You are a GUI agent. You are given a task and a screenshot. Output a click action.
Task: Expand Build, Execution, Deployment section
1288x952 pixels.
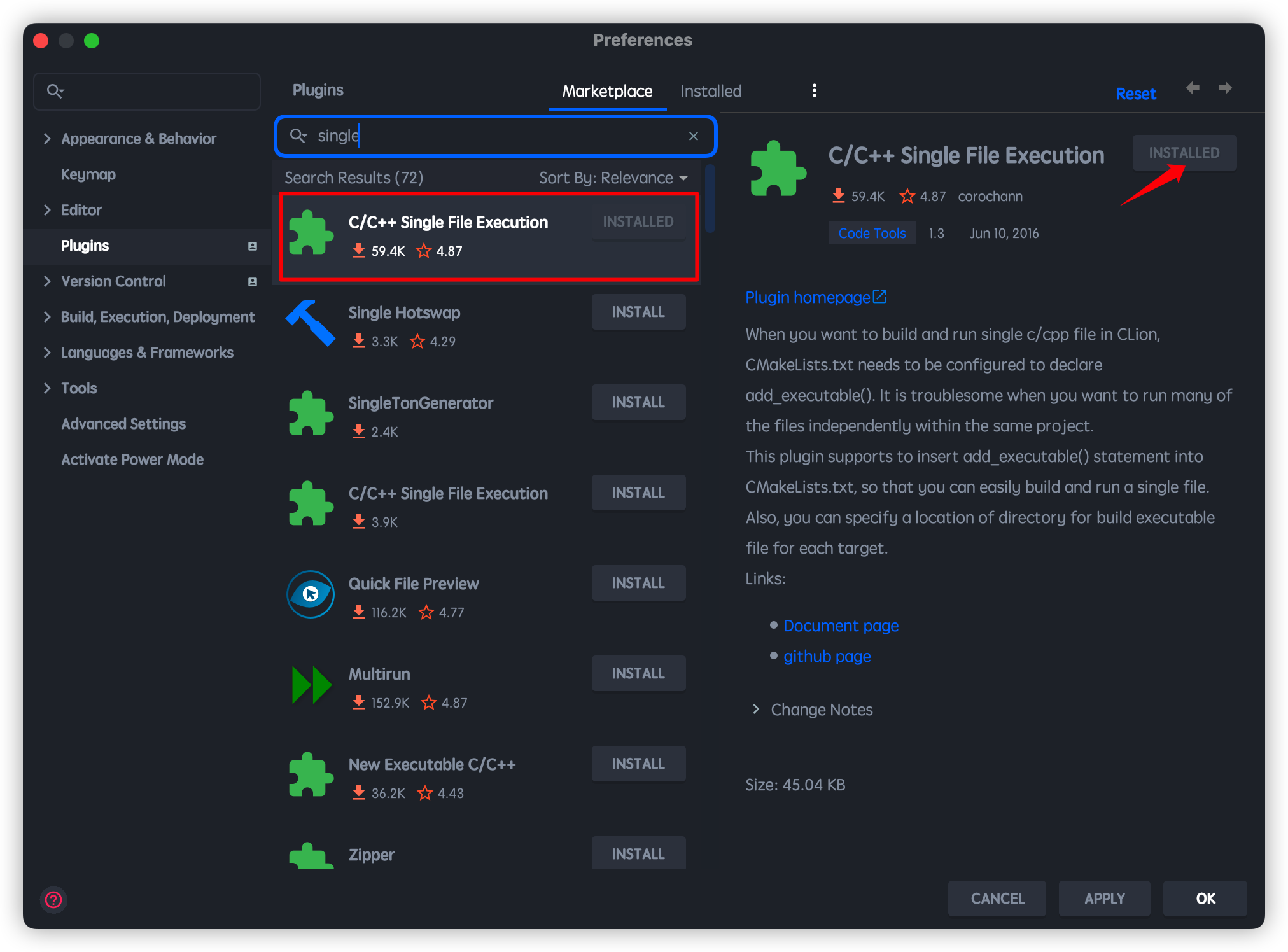pos(47,317)
